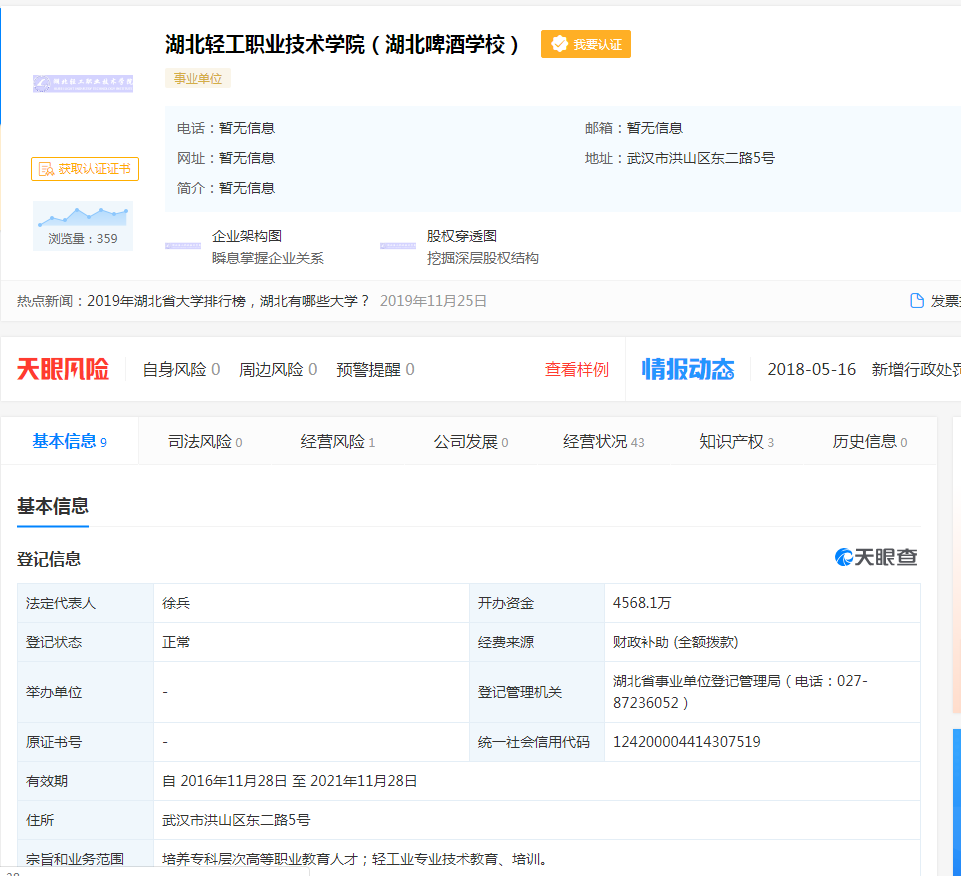The image size is (961, 876).
Task: Click the school logo thumbnail
Action: pyautogui.click(x=83, y=83)
